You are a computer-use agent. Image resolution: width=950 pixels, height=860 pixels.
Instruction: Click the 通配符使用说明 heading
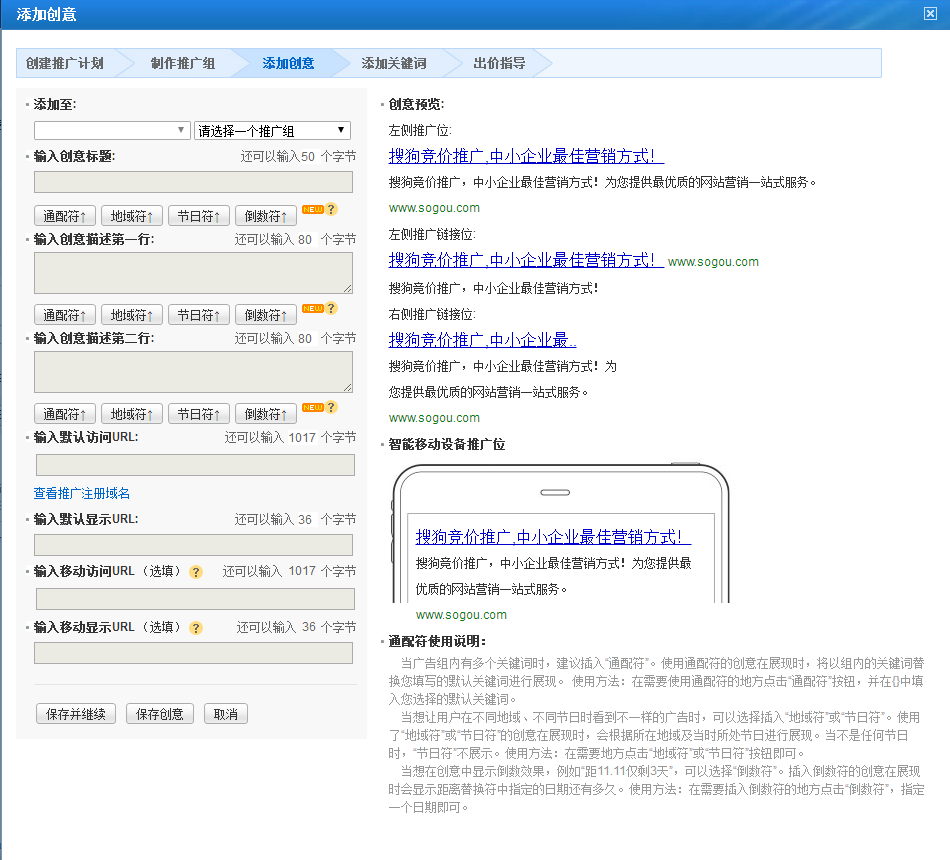pos(437,641)
